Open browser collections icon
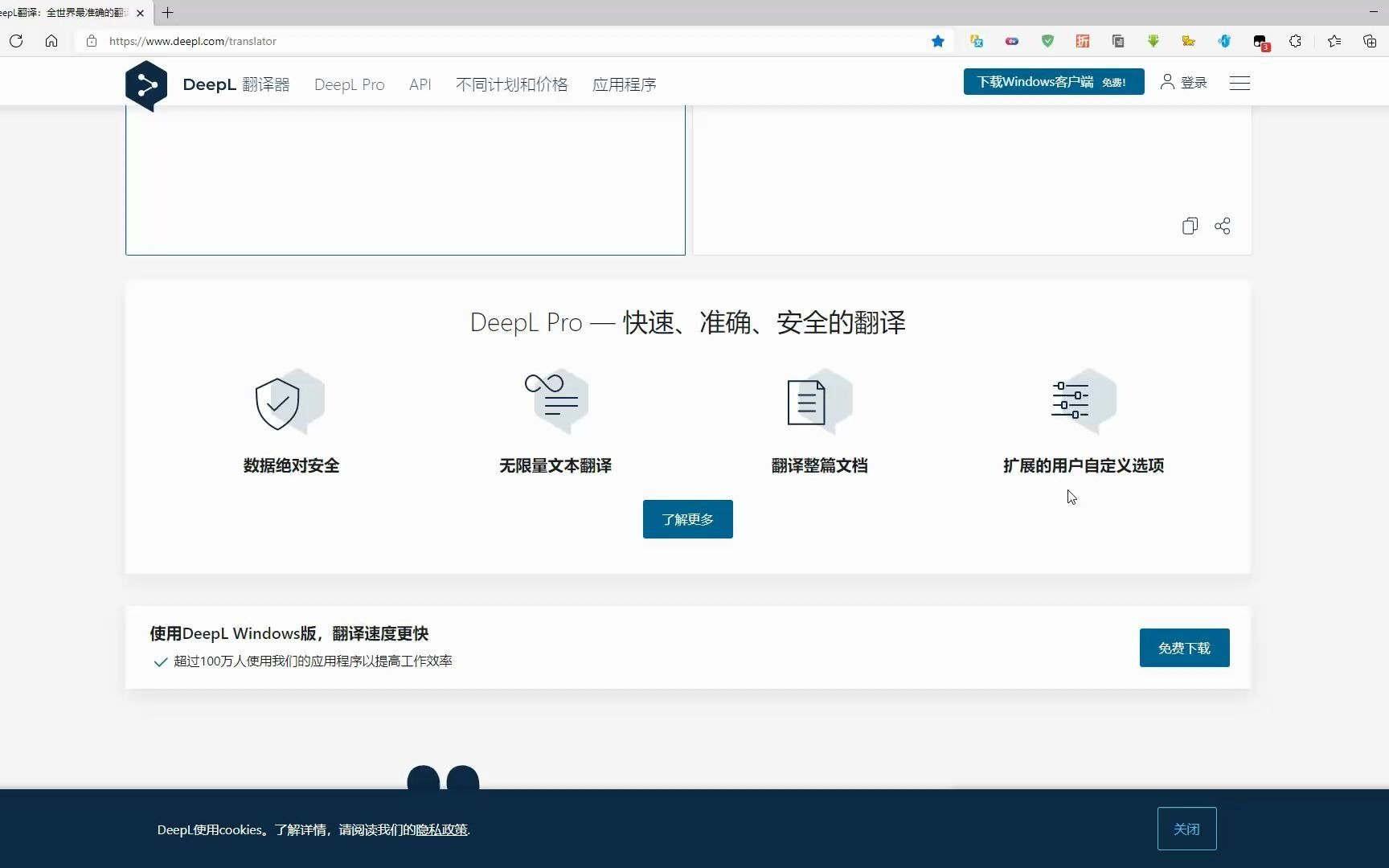1389x868 pixels. pyautogui.click(x=1370, y=41)
